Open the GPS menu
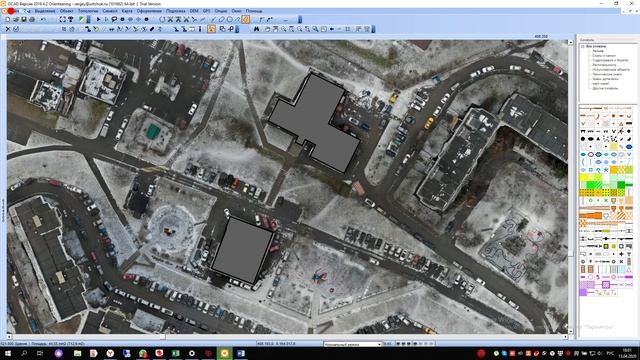 (207, 11)
